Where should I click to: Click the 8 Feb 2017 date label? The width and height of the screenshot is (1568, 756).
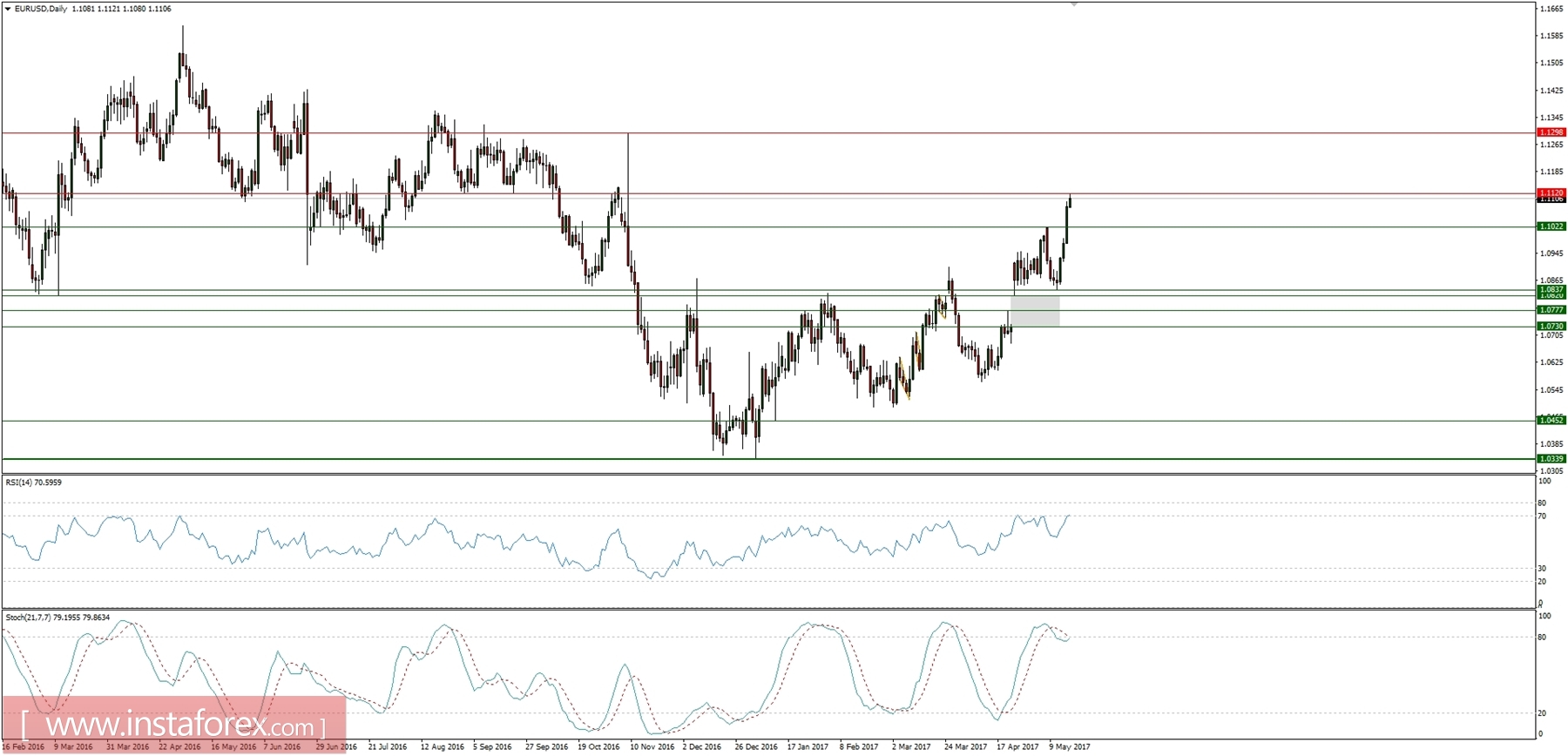[860, 747]
